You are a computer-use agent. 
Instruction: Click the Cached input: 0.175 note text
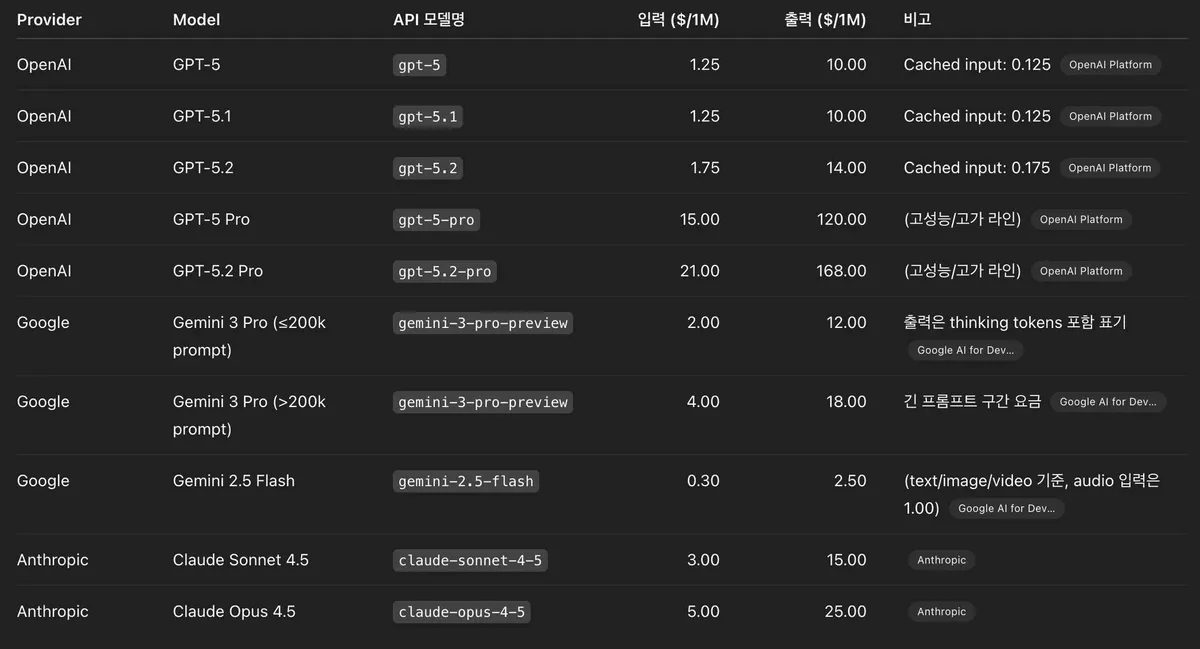[x=977, y=168]
